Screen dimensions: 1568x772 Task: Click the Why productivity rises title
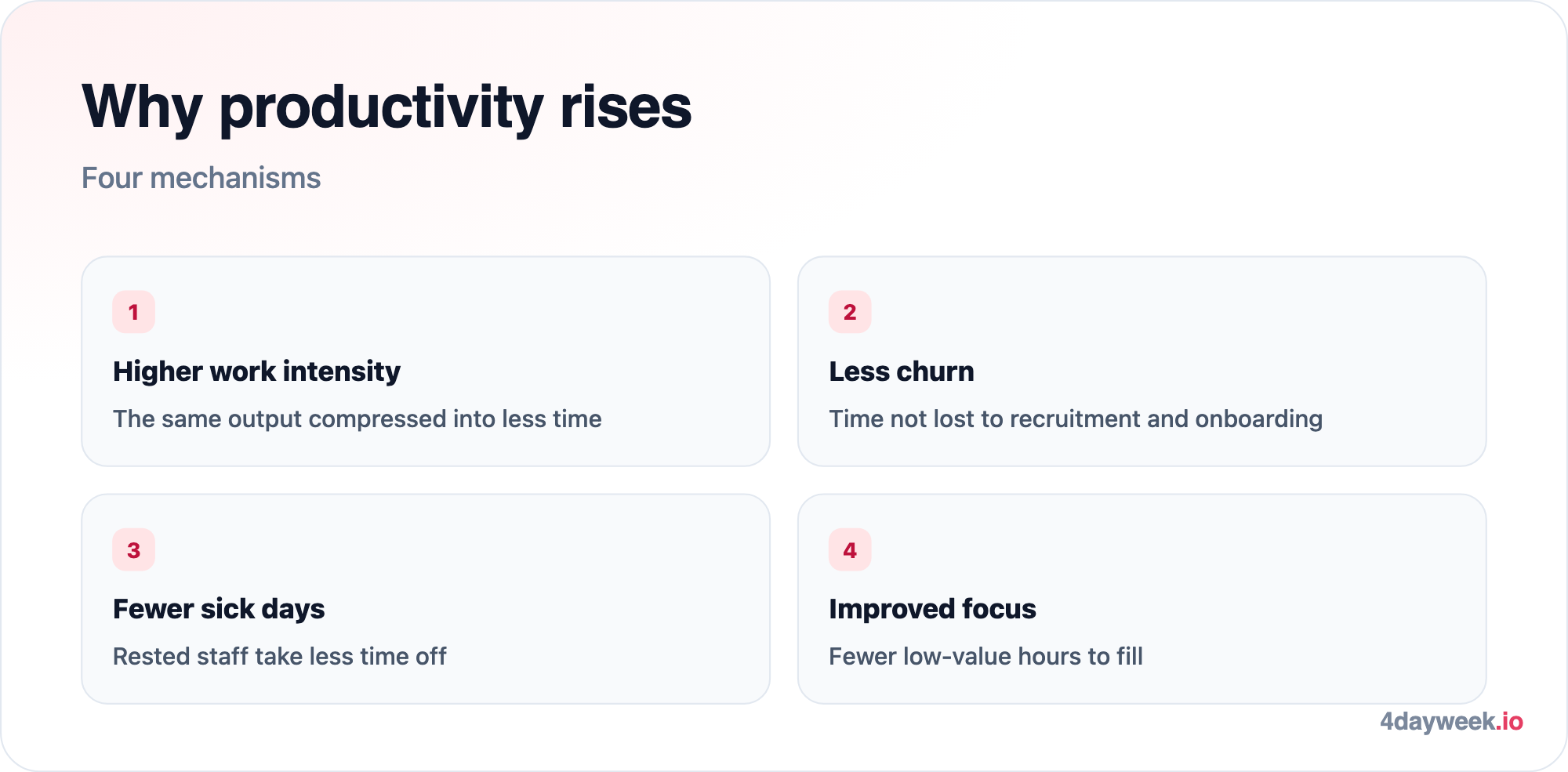(387, 107)
